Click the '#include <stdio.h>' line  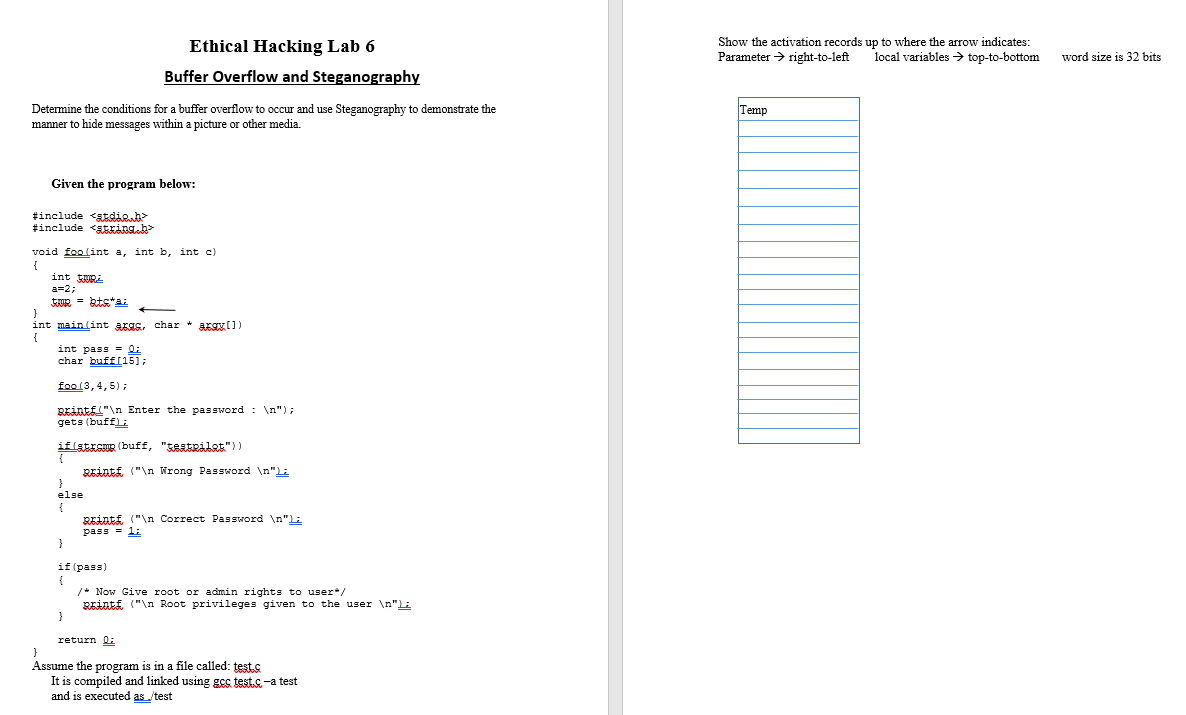tap(90, 215)
